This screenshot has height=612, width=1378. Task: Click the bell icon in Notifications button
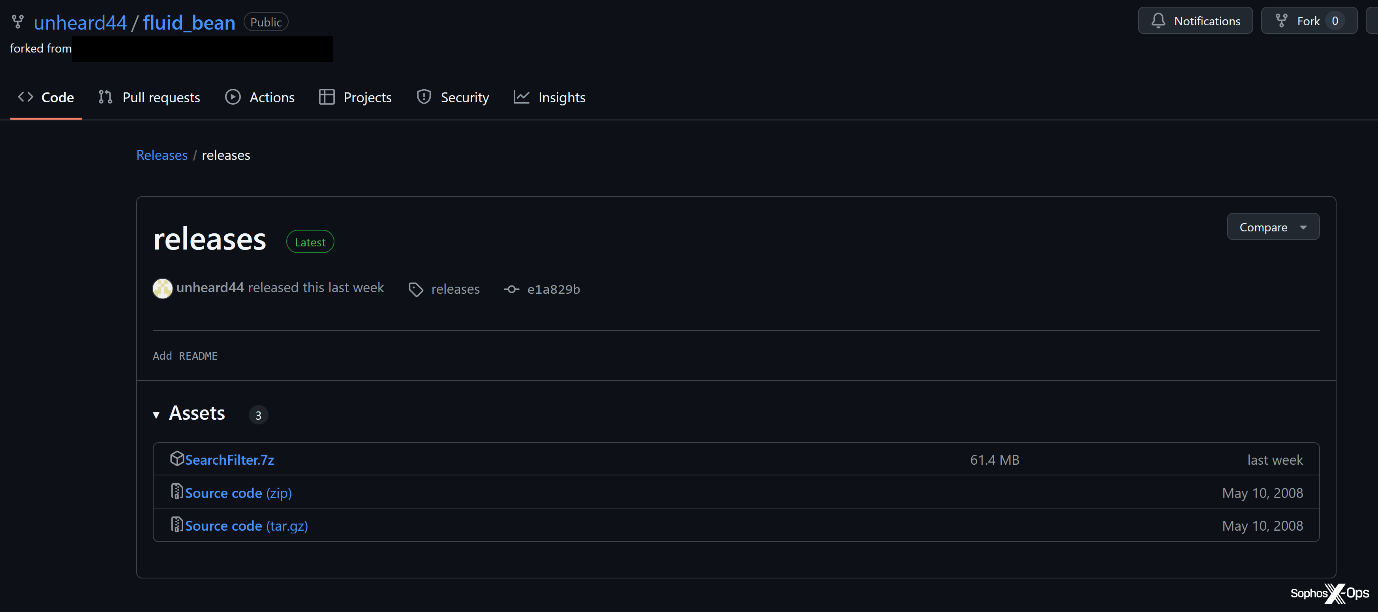(x=1159, y=21)
